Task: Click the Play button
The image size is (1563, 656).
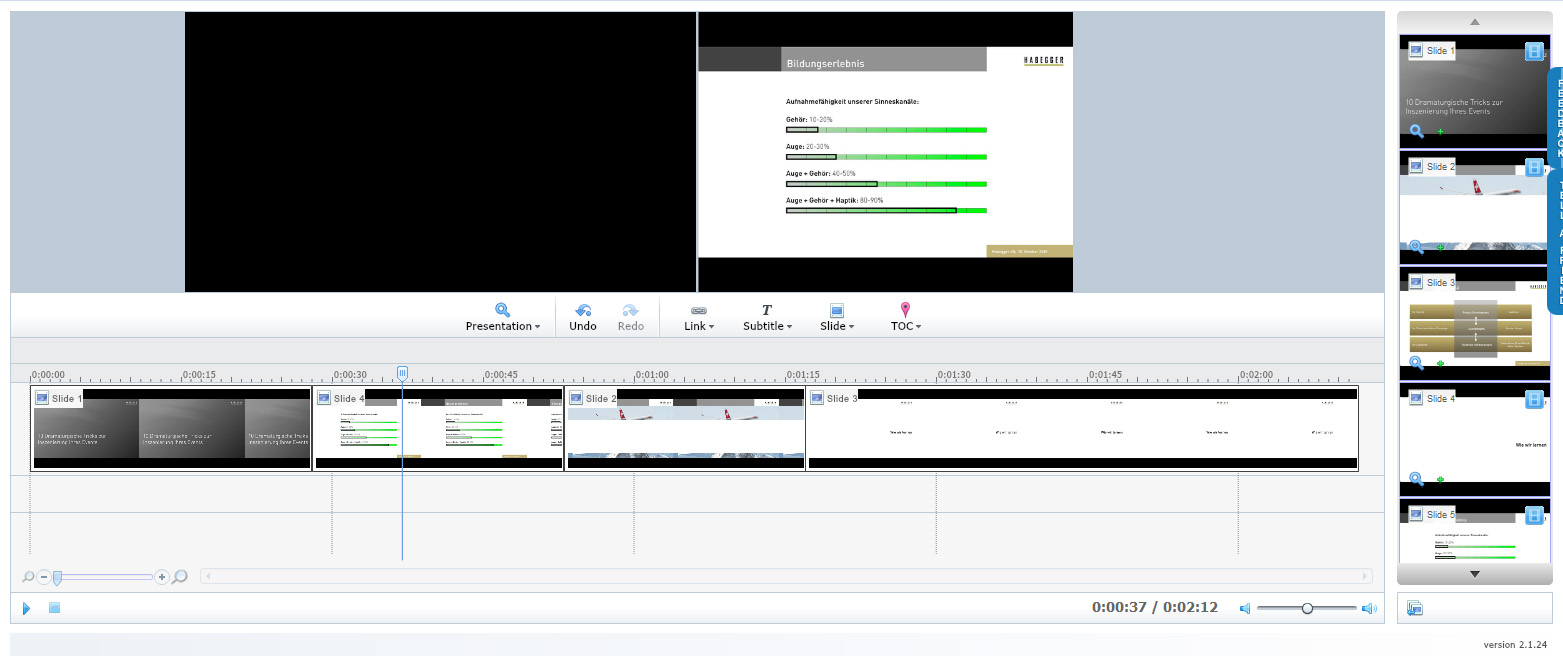Action: pyautogui.click(x=27, y=608)
